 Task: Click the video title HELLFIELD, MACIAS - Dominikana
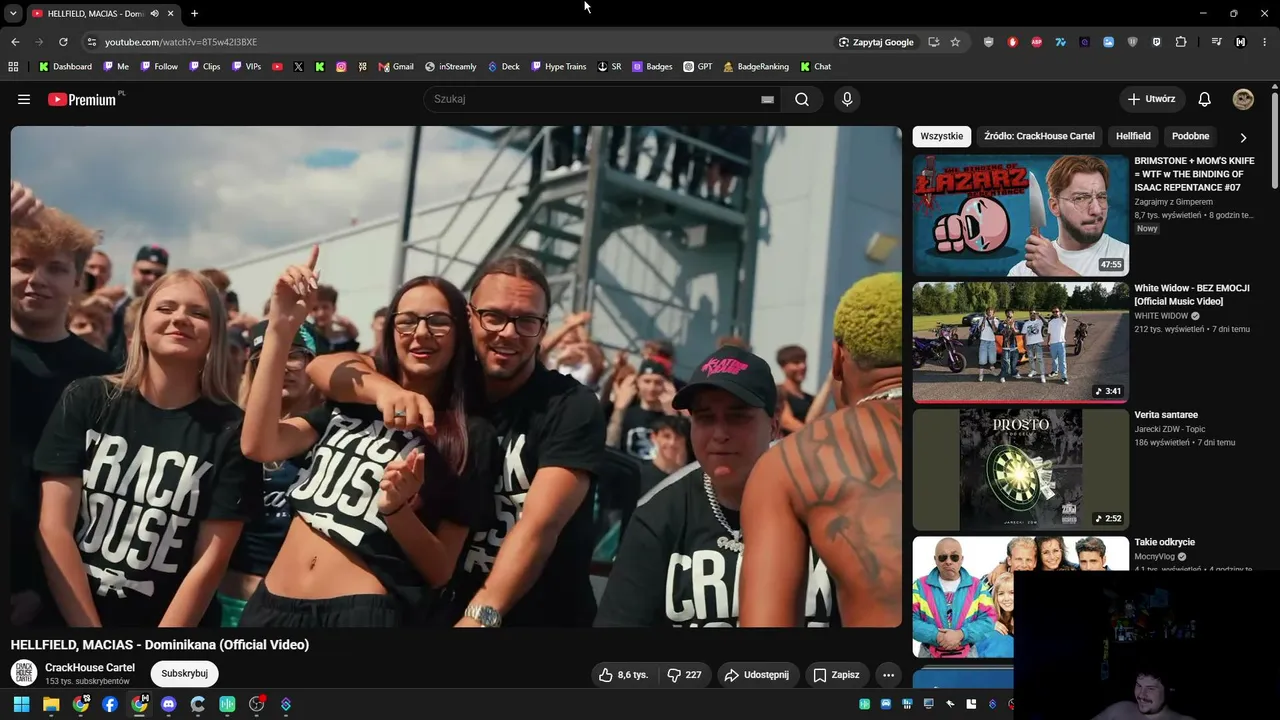coord(160,645)
